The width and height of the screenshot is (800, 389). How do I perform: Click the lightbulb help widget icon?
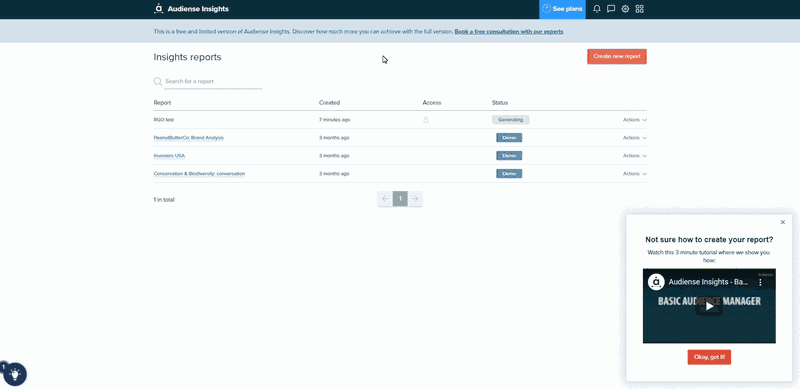[x=15, y=374]
